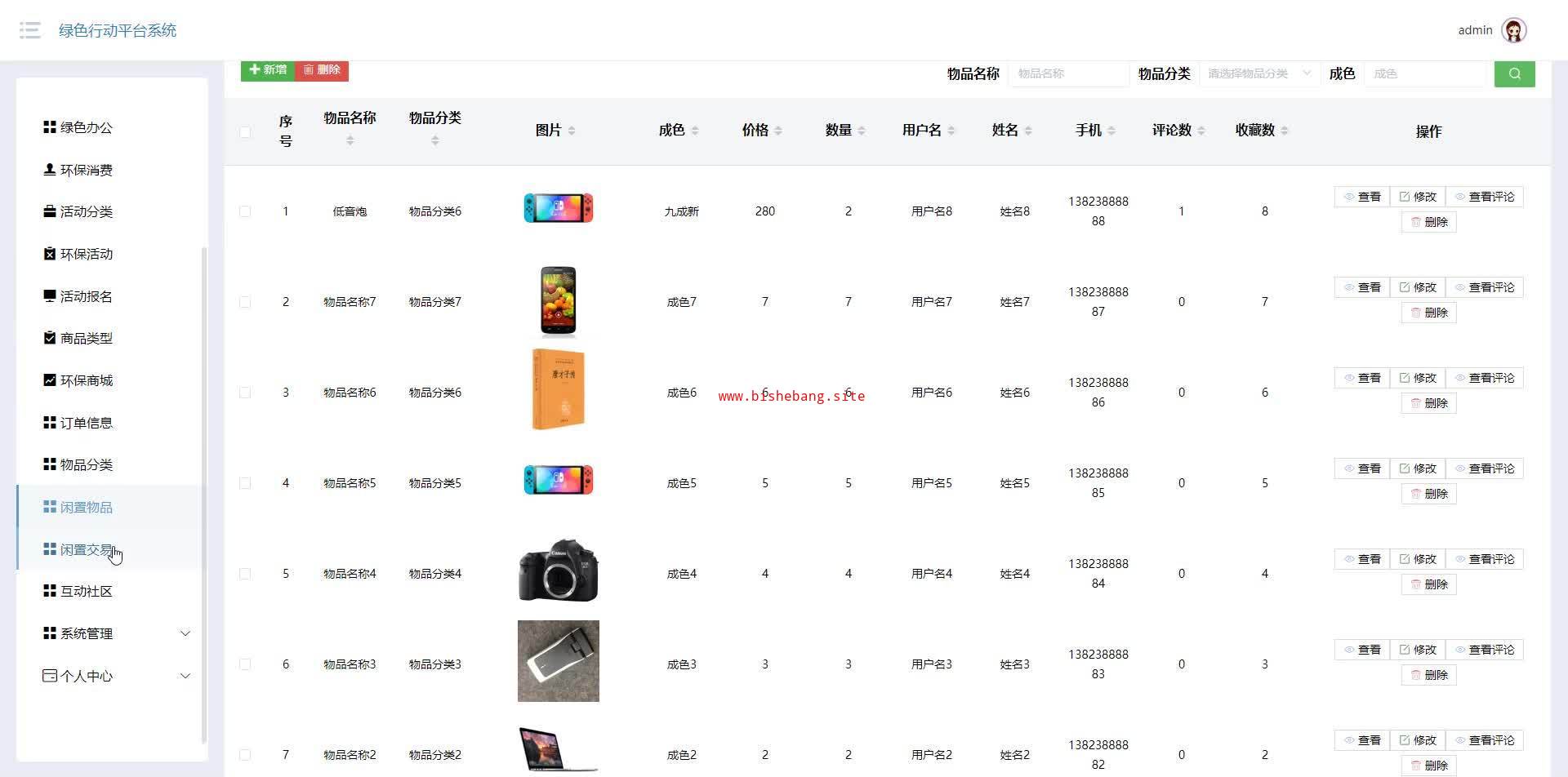Viewport: 1568px width, 777px height.
Task: Sort table by 姓名 column arrows
Action: point(1028,131)
